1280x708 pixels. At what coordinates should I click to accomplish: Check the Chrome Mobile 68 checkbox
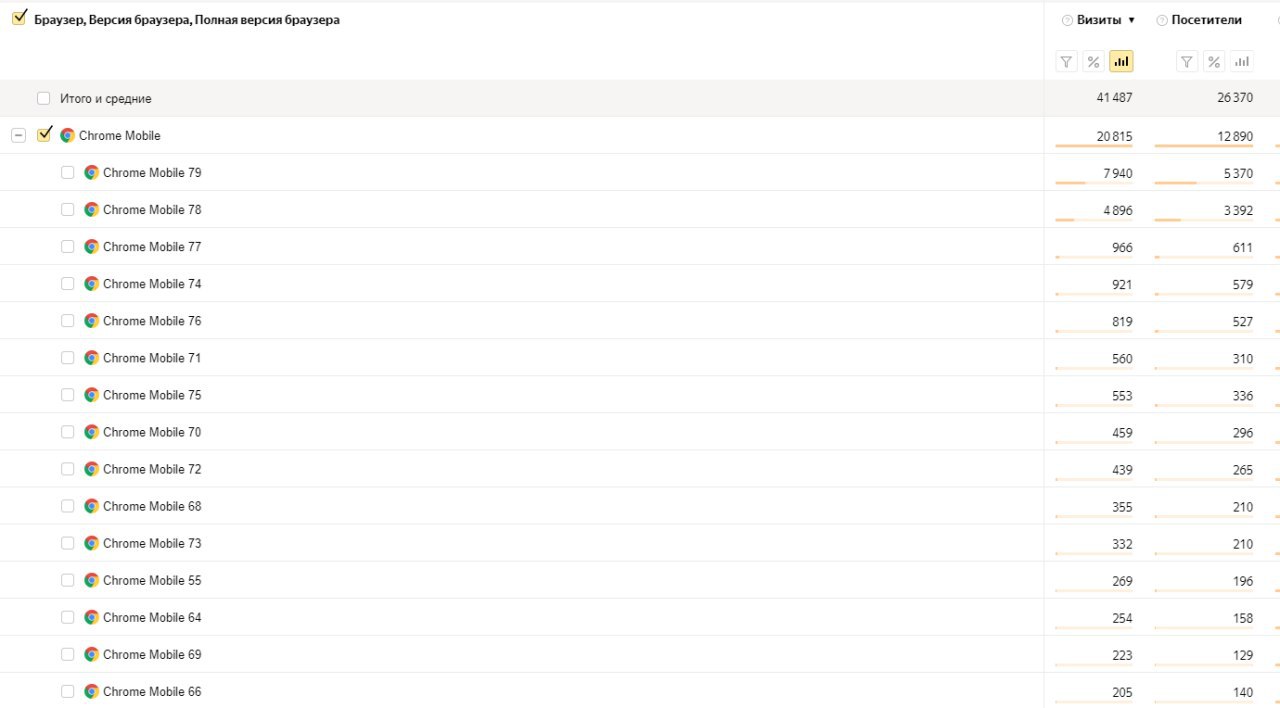point(67,505)
